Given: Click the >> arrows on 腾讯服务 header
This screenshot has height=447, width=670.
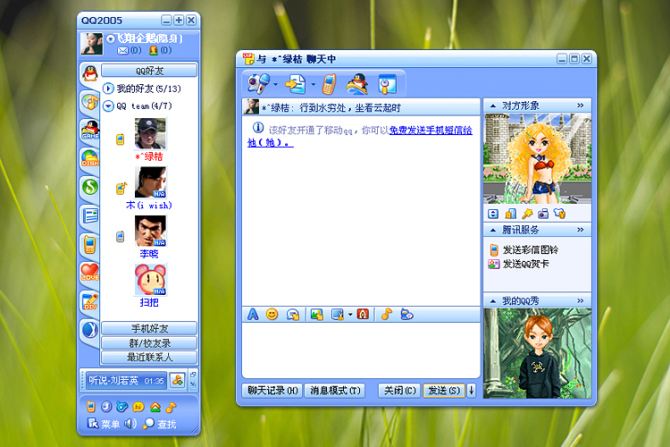Looking at the screenshot, I should point(580,229).
